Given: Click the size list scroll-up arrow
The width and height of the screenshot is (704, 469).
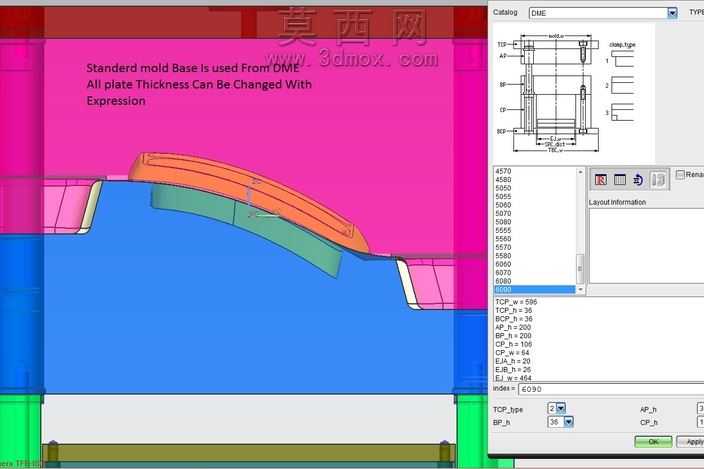Looking at the screenshot, I should tap(580, 172).
